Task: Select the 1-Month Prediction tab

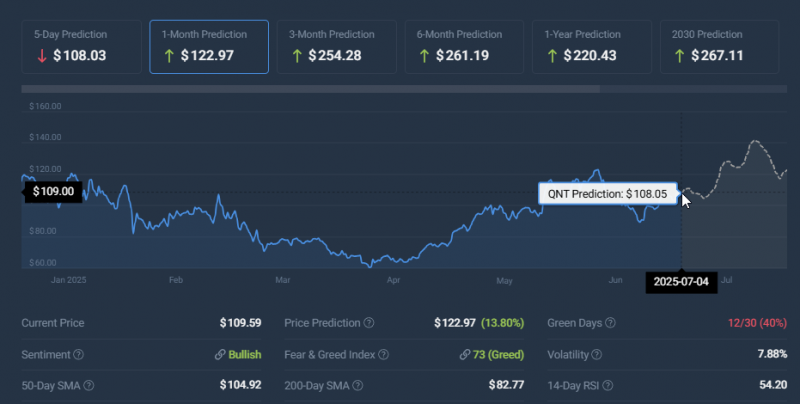Action: click(x=209, y=46)
